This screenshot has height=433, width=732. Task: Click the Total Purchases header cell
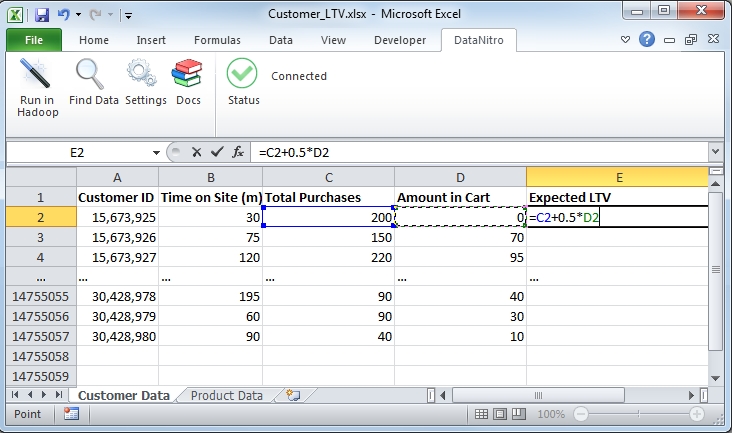329,197
